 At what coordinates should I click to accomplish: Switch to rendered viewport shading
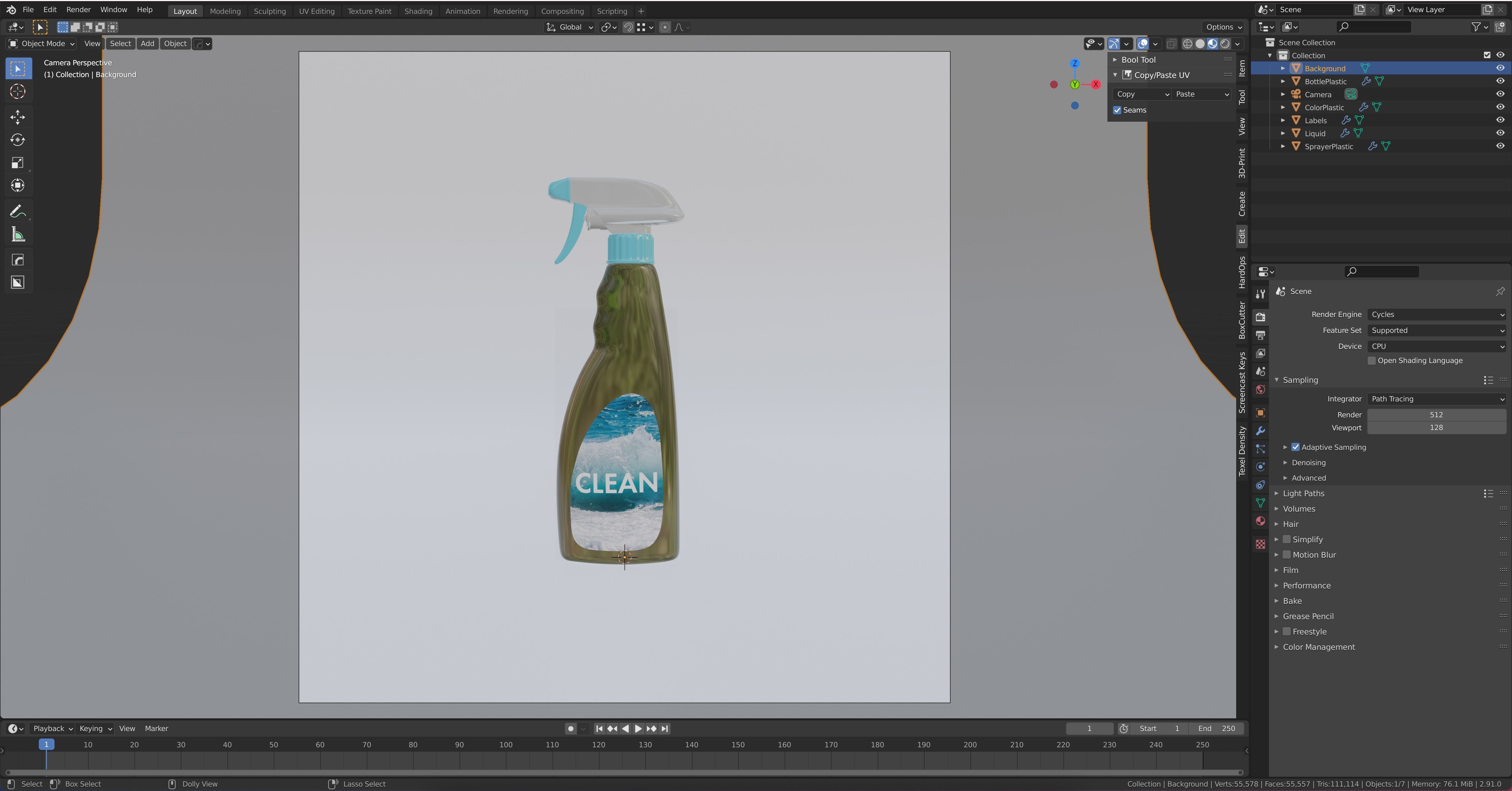click(1225, 44)
